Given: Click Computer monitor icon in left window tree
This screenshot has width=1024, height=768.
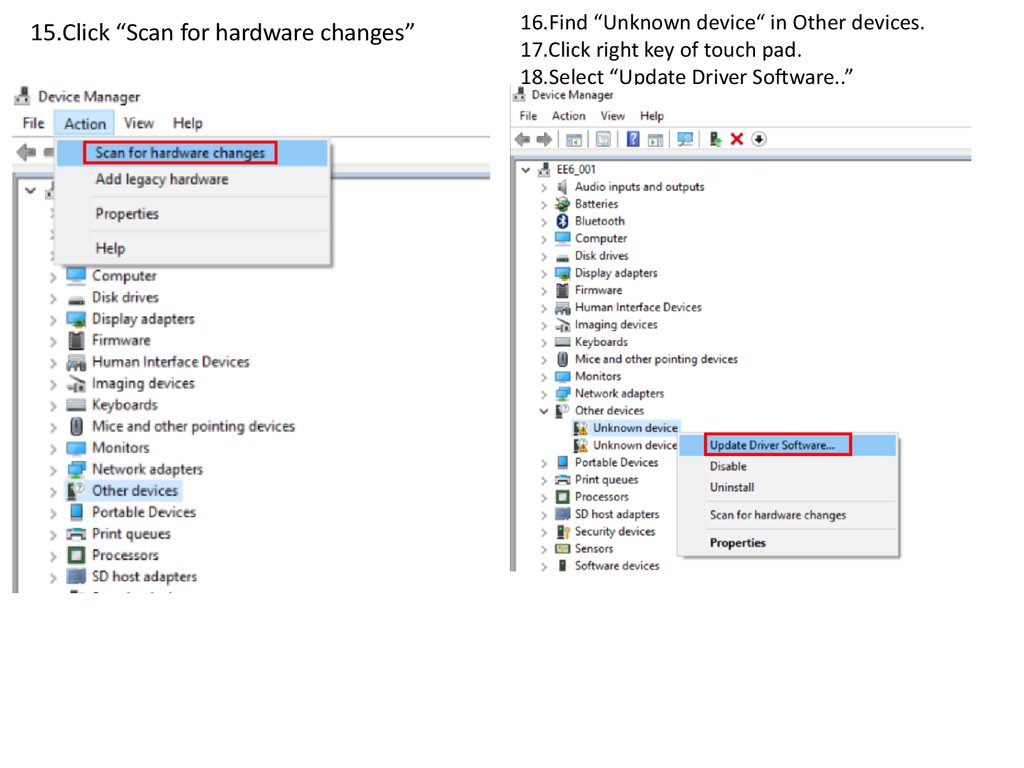Looking at the screenshot, I should pos(76,276).
